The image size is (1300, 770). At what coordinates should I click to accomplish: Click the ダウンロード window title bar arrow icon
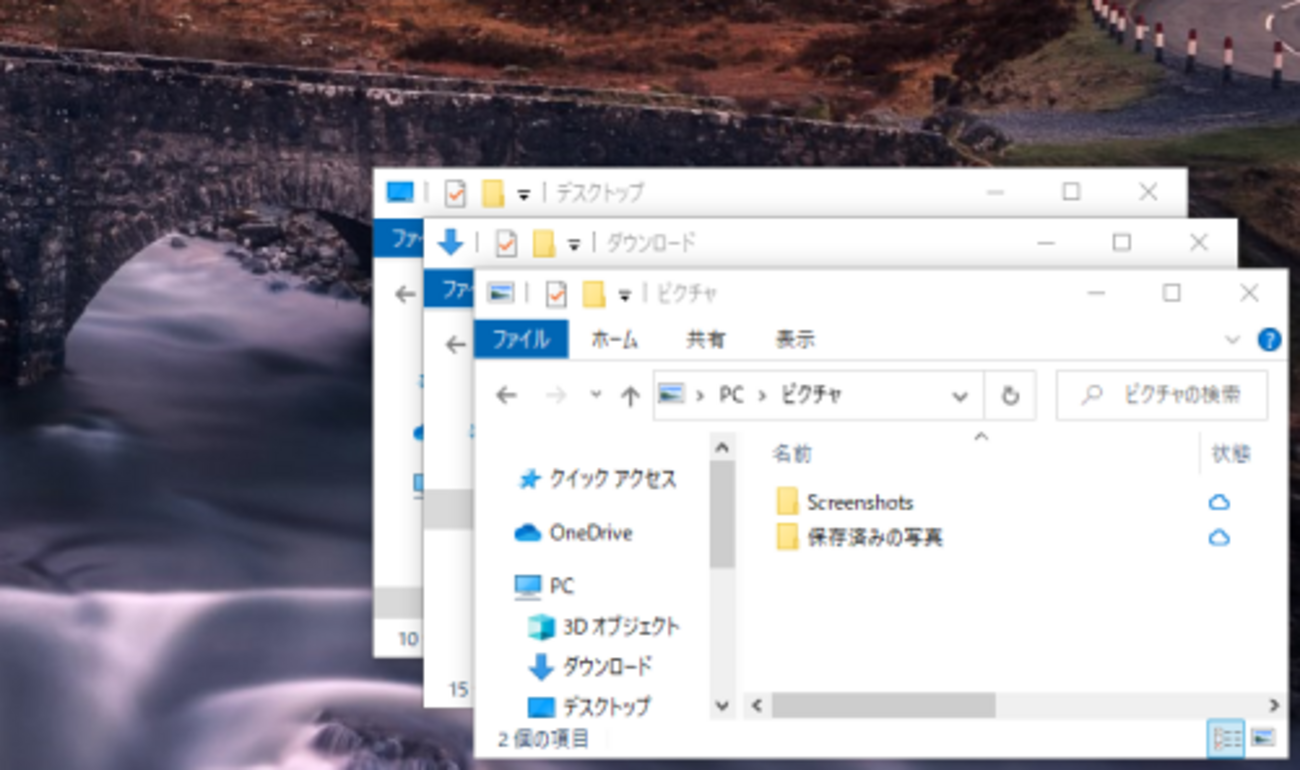pos(450,242)
